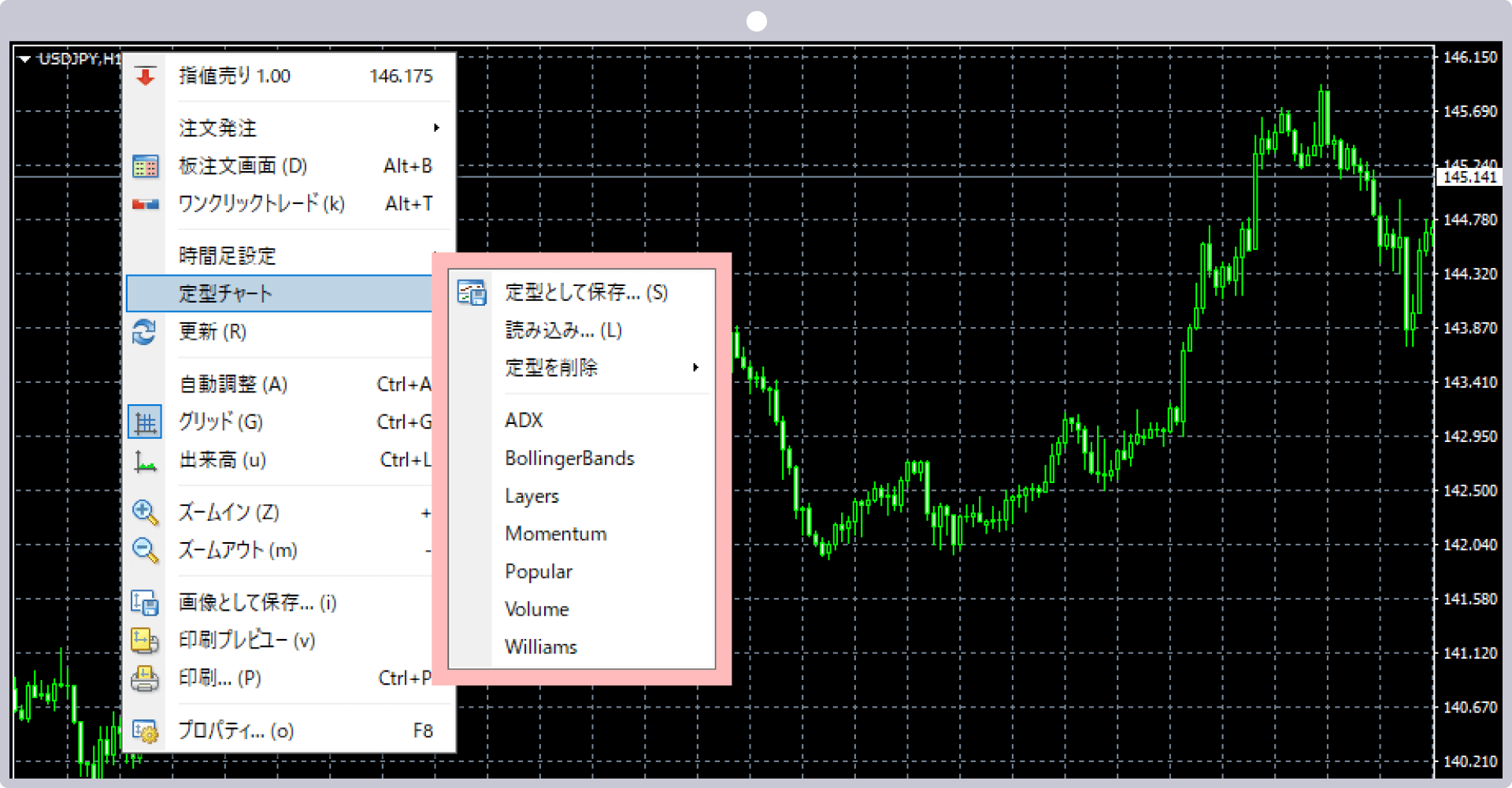
Task: Choose the ADX template from the submenu
Action: click(x=524, y=420)
